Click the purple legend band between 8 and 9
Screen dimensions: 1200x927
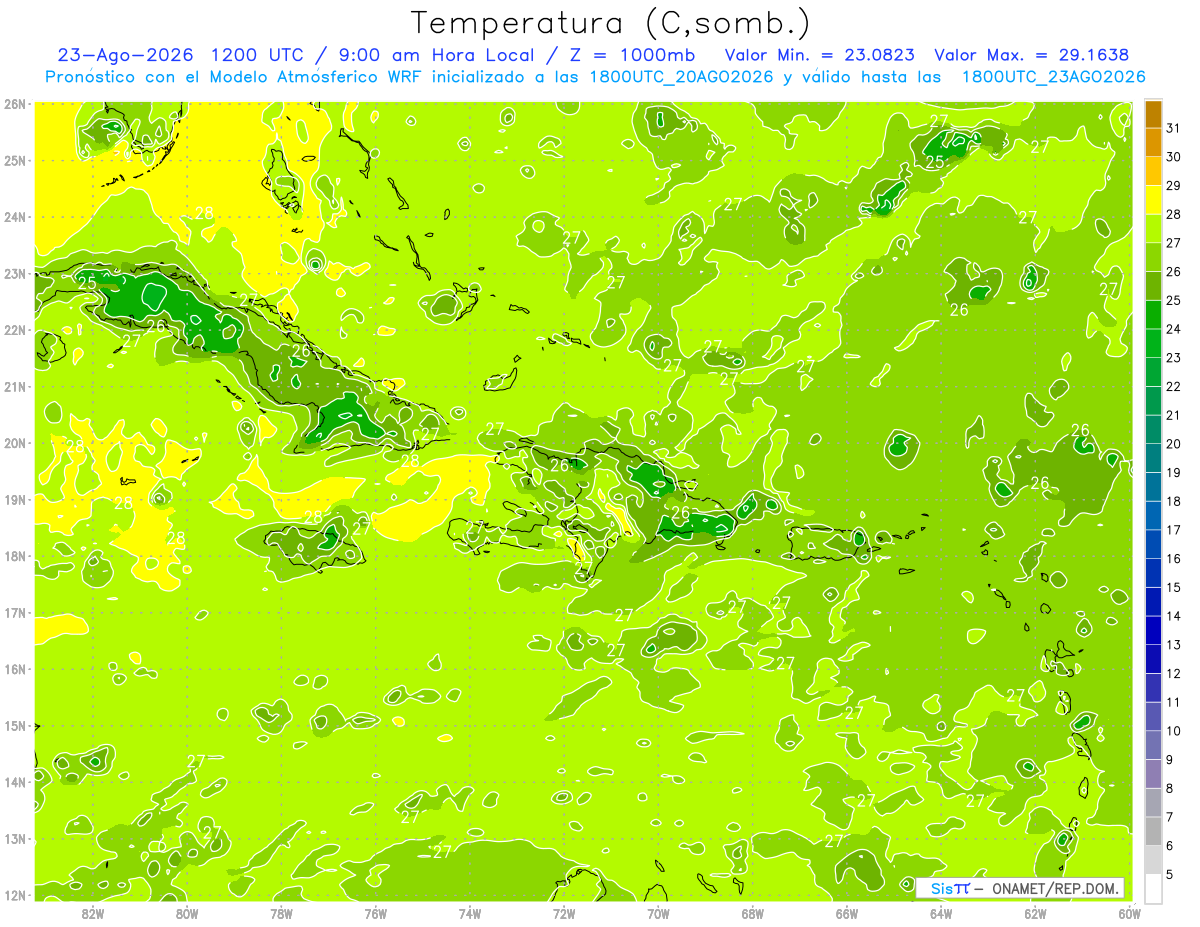(1154, 774)
